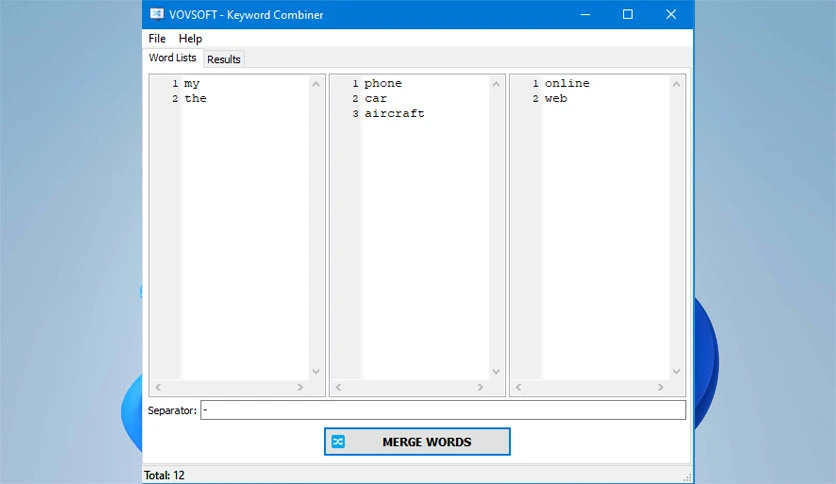The height and width of the screenshot is (484, 836).
Task: Switch to the Results tab
Action: coord(224,59)
